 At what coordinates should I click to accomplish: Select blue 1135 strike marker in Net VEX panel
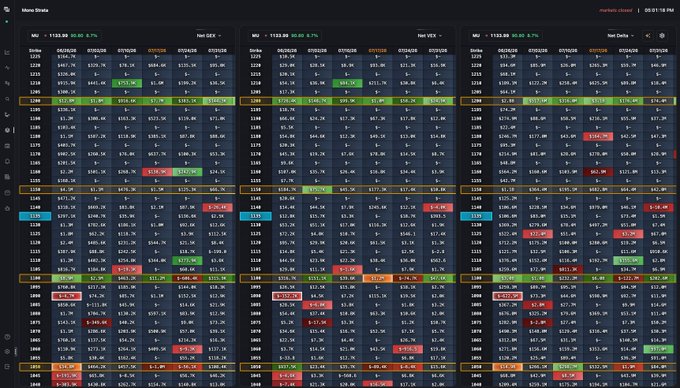(256, 216)
